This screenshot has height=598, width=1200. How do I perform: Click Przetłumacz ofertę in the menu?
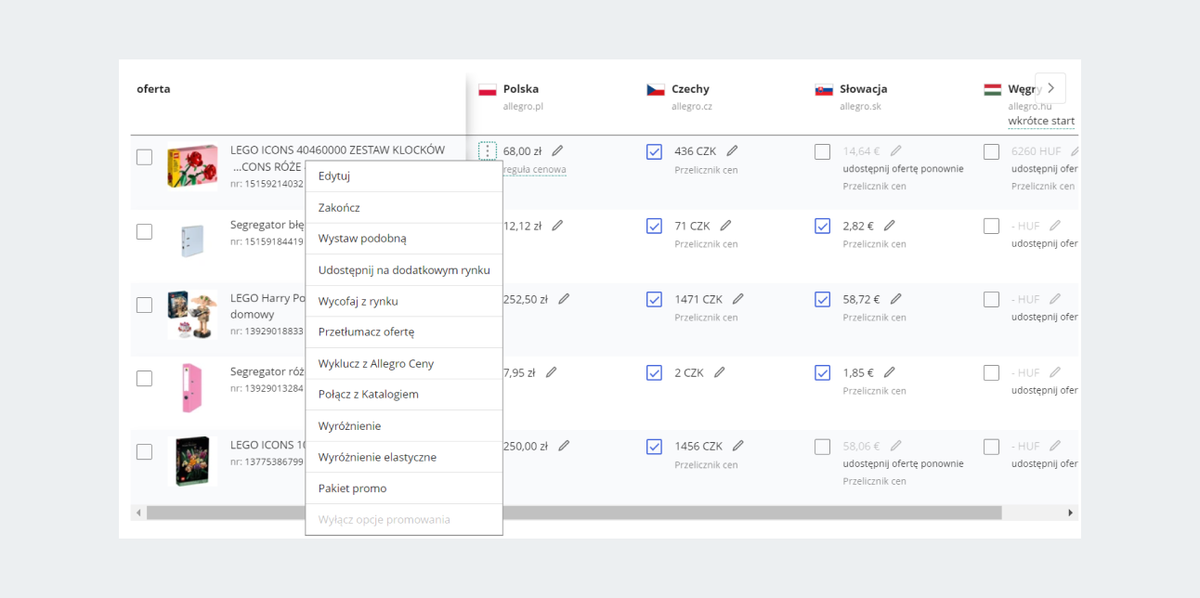pos(404,332)
